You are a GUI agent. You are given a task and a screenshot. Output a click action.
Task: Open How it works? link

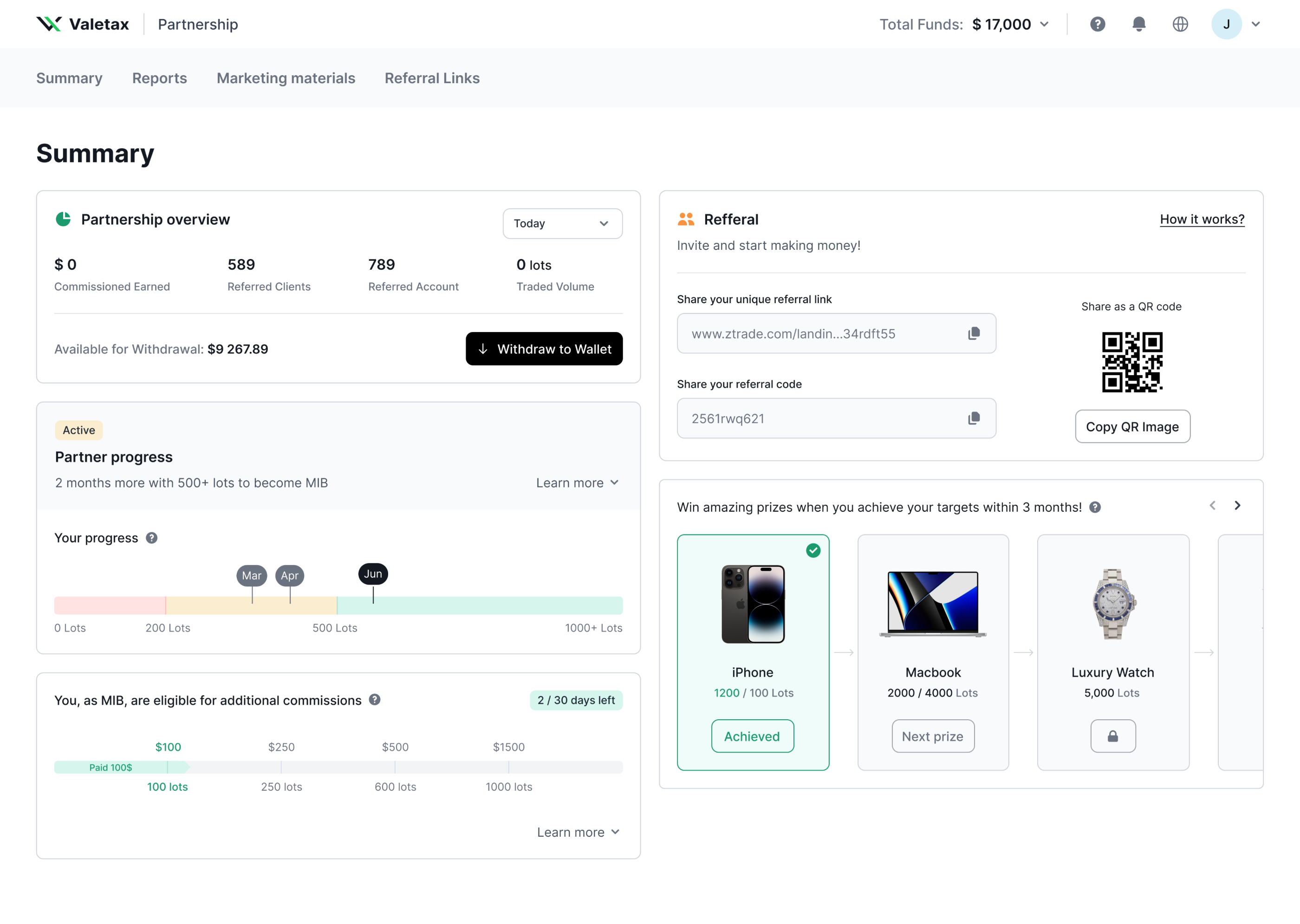pos(1202,219)
